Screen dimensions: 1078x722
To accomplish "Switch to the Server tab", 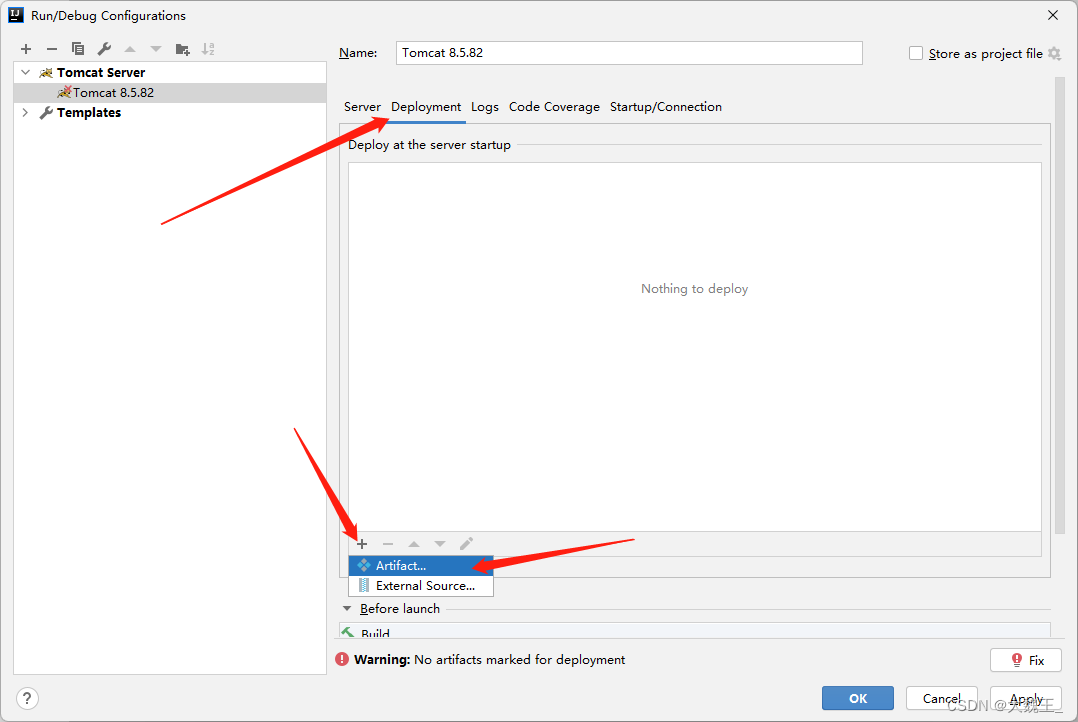I will coord(362,107).
